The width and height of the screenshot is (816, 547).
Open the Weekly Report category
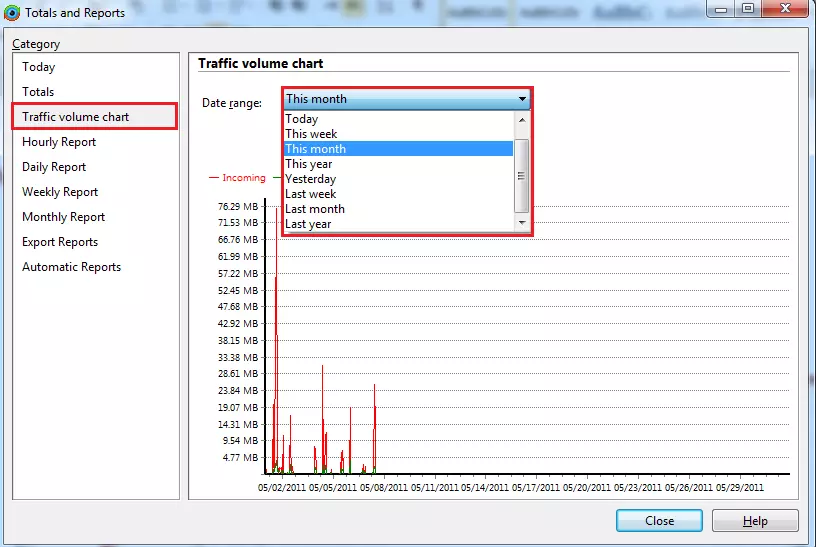[x=60, y=192]
